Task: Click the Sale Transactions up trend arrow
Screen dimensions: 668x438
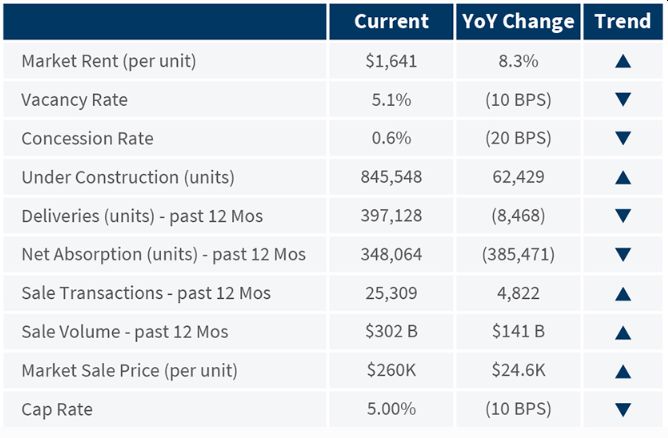Action: click(624, 293)
